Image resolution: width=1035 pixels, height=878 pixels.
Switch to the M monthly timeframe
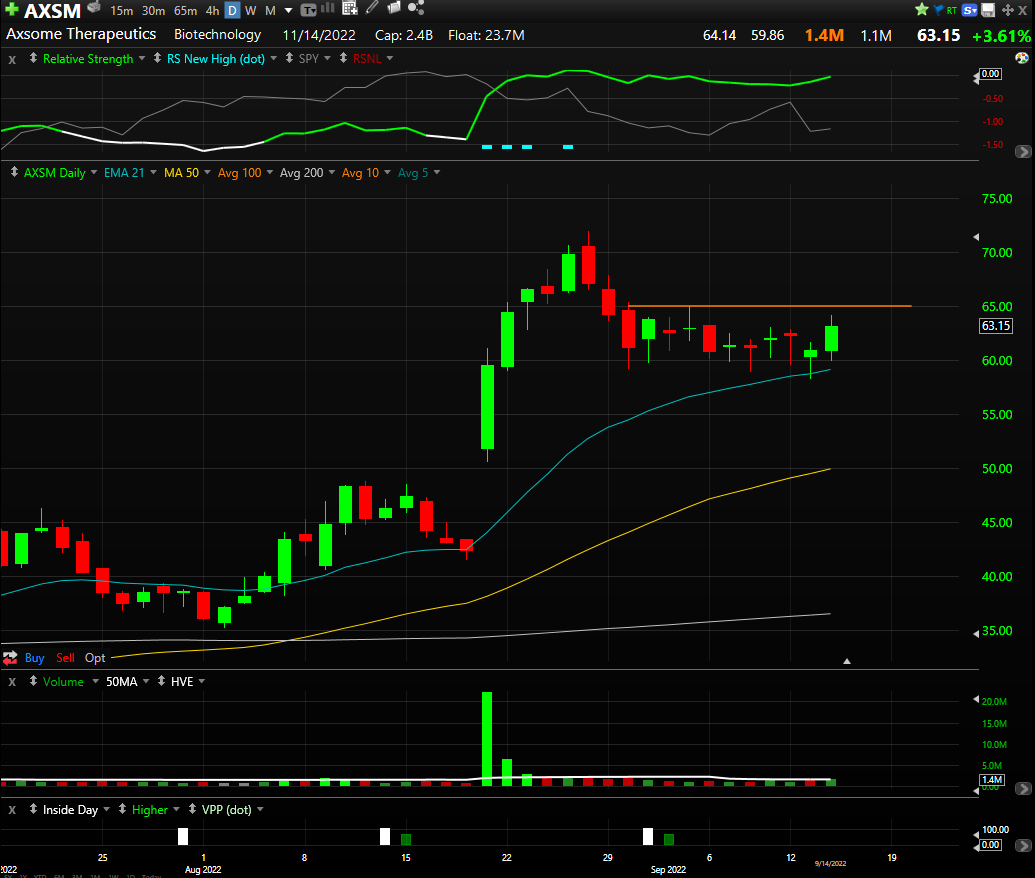270,11
